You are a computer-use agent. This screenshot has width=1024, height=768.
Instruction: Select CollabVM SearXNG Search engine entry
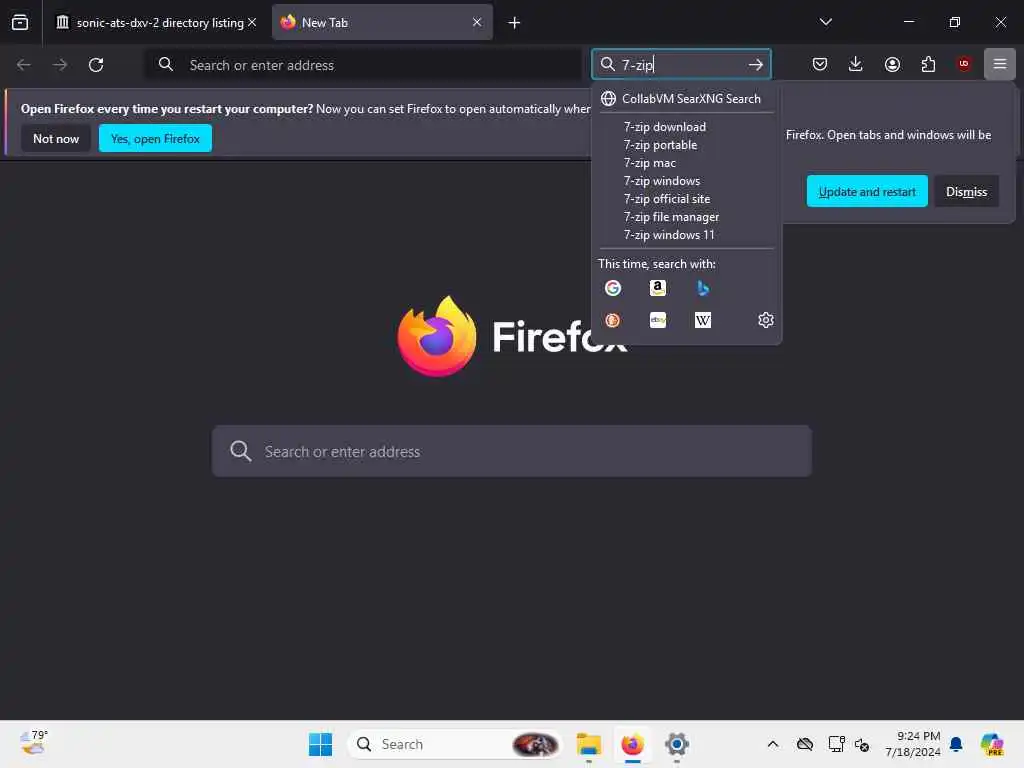(686, 99)
